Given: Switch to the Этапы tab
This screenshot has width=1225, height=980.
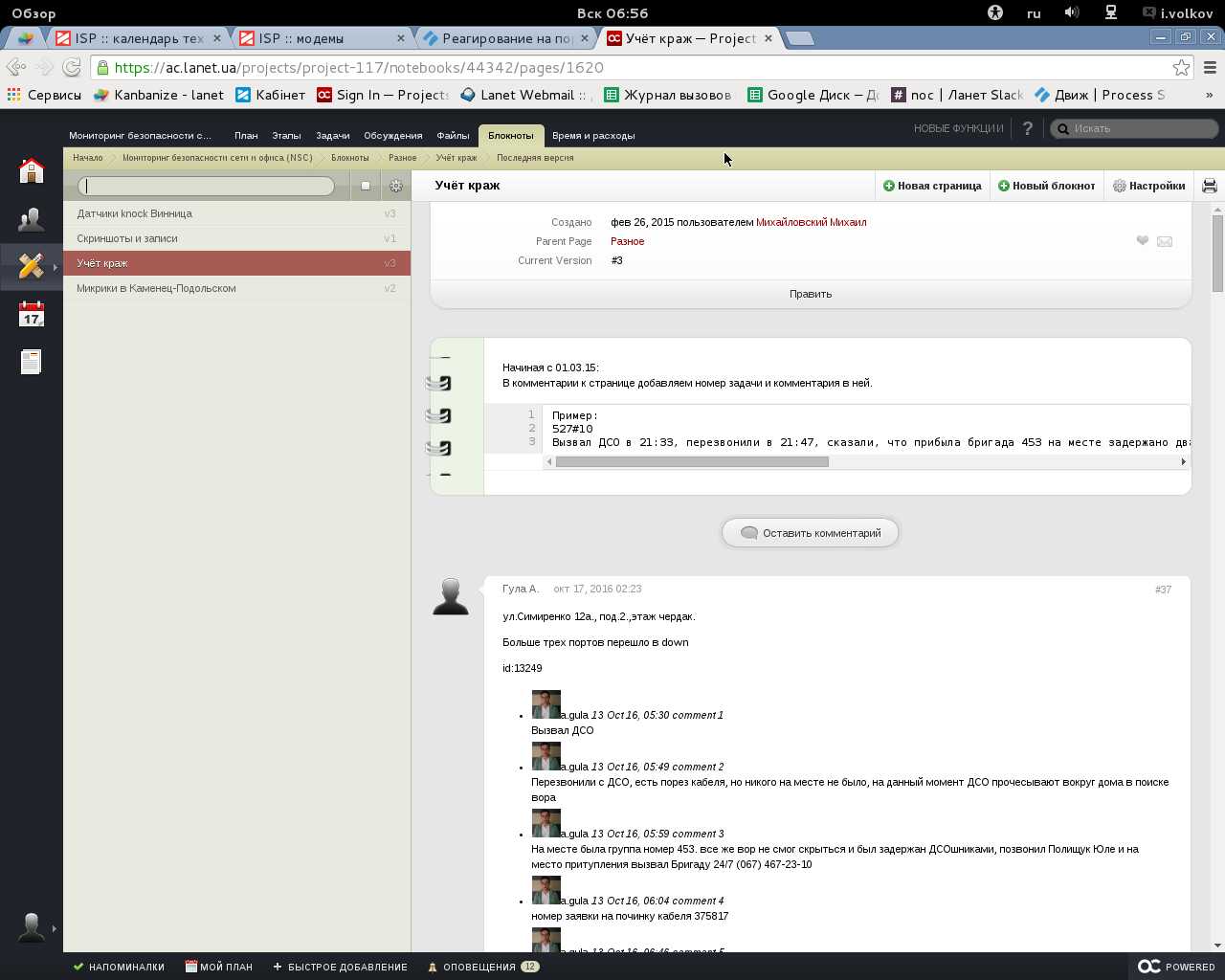Looking at the screenshot, I should (286, 135).
